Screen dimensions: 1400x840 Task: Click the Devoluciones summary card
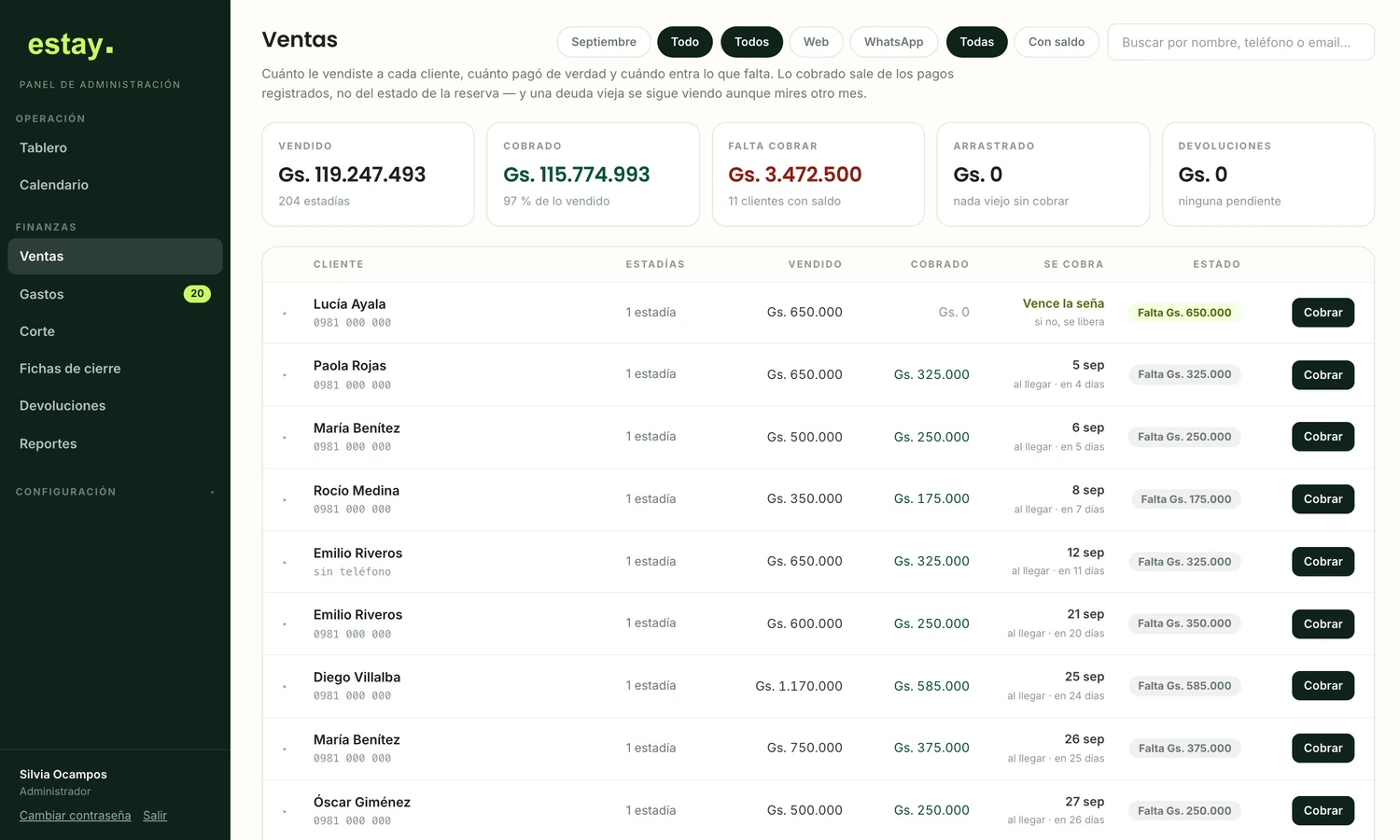[x=1267, y=175]
